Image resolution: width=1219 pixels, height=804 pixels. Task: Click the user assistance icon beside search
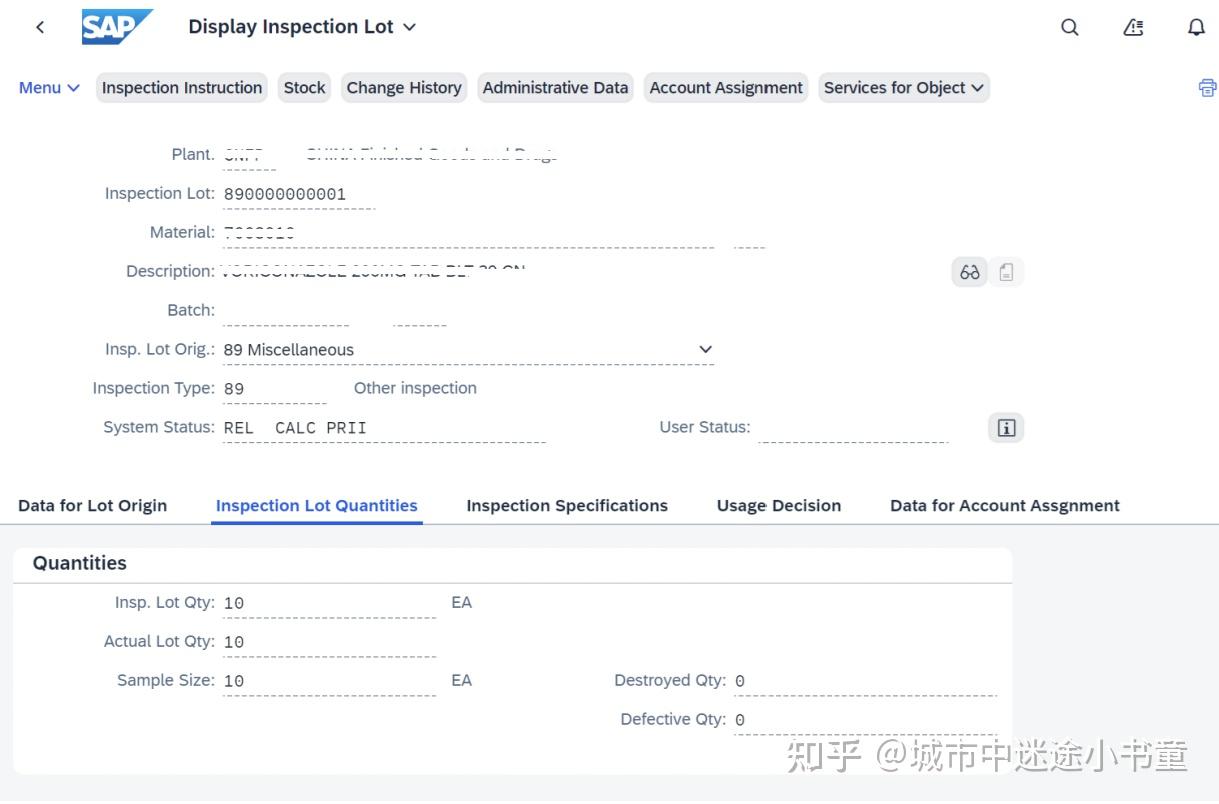point(1133,27)
